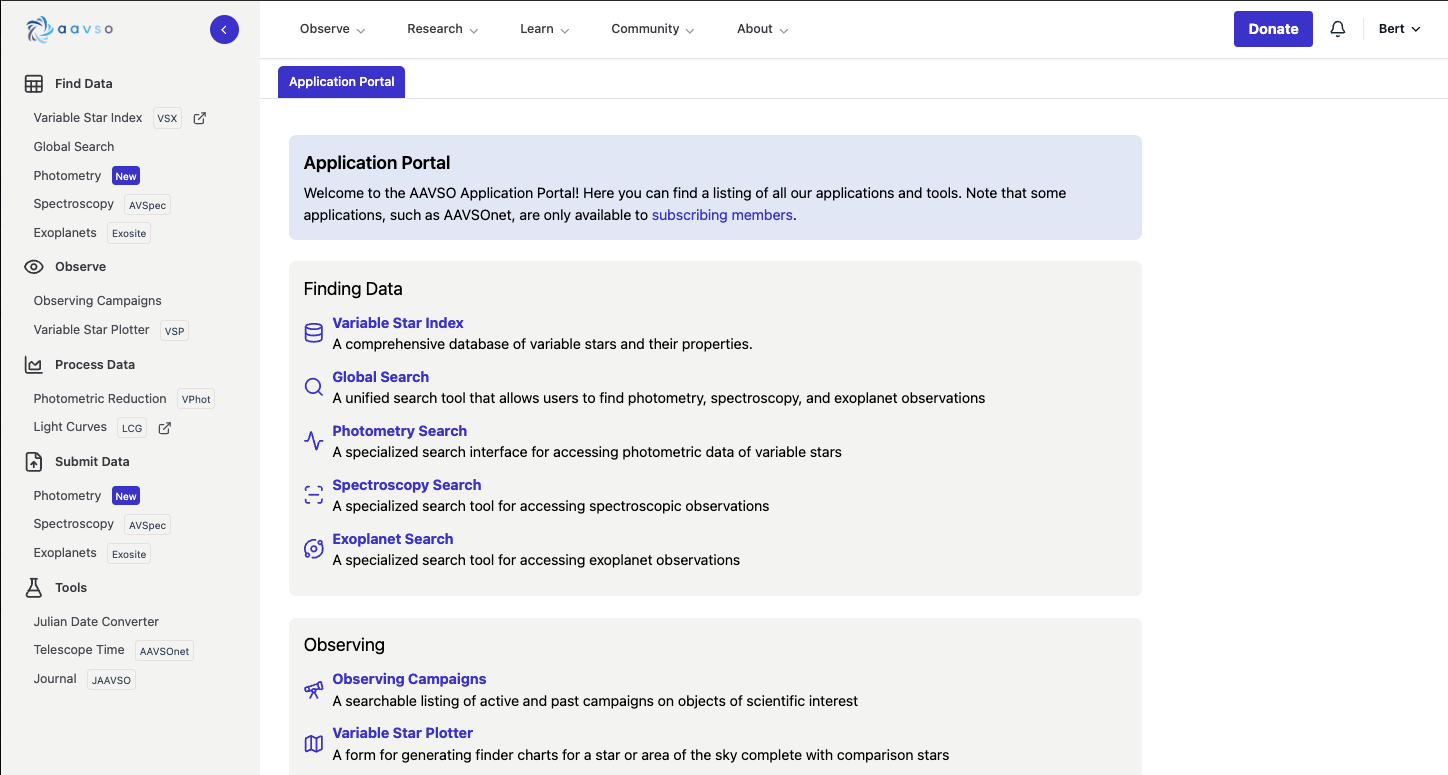
Task: Click the pulse icon beside Photometry Search
Action: tap(314, 441)
